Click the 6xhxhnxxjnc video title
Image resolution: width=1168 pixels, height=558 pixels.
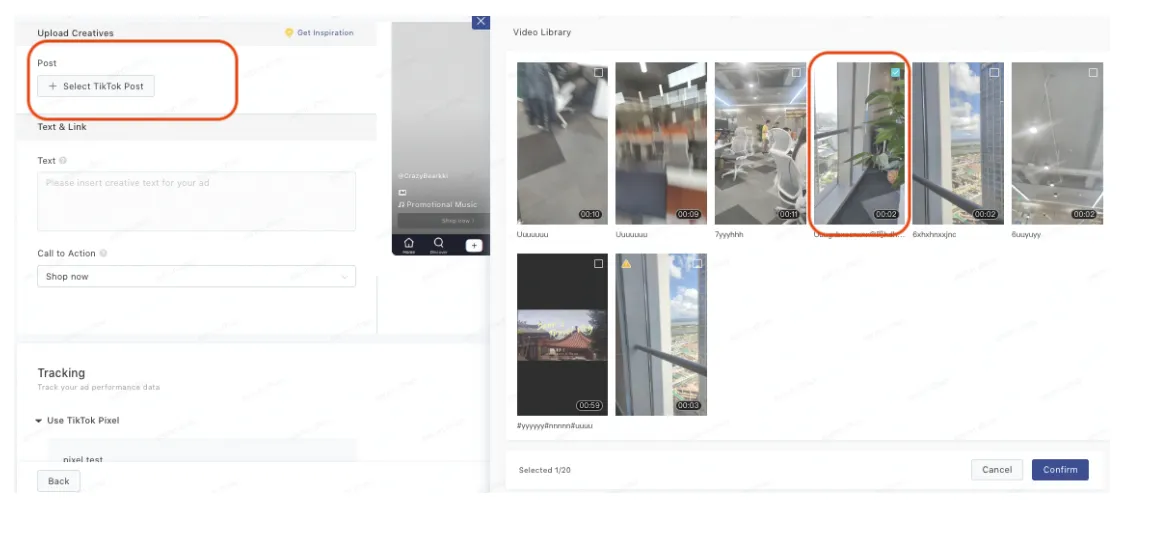point(934,235)
